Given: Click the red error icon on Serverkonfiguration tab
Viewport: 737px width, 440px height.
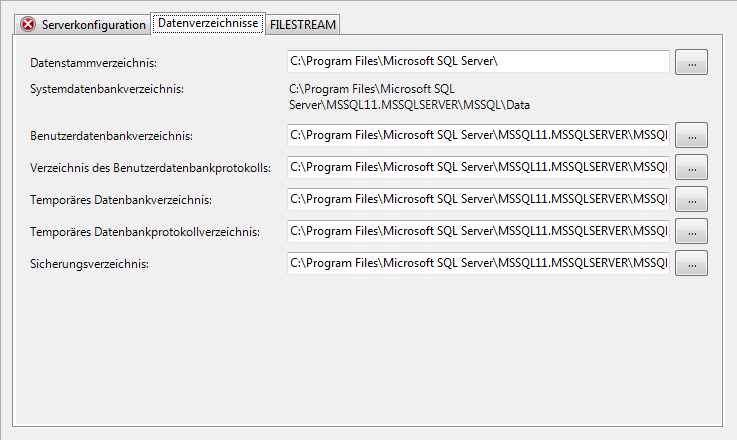Looking at the screenshot, I should coord(29,24).
